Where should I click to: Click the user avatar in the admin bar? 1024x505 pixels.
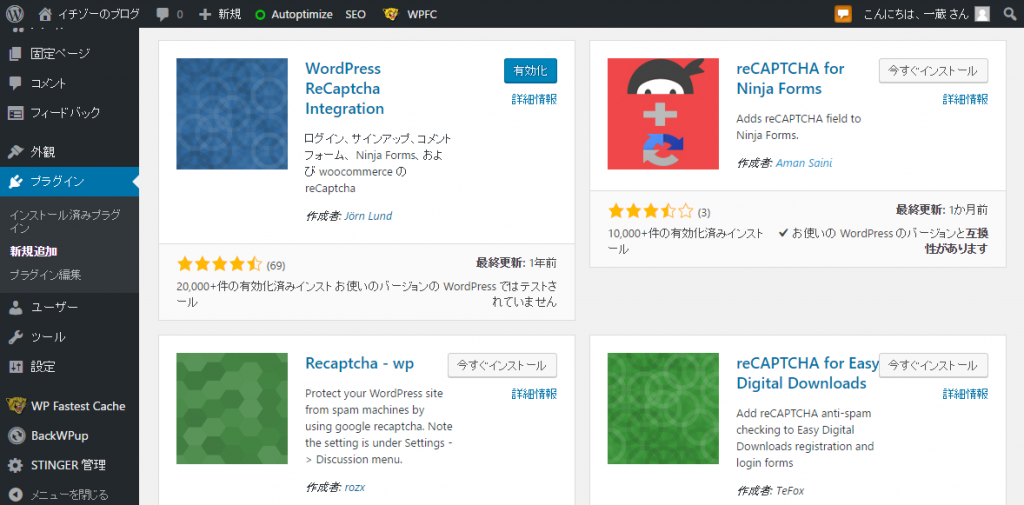[982, 14]
